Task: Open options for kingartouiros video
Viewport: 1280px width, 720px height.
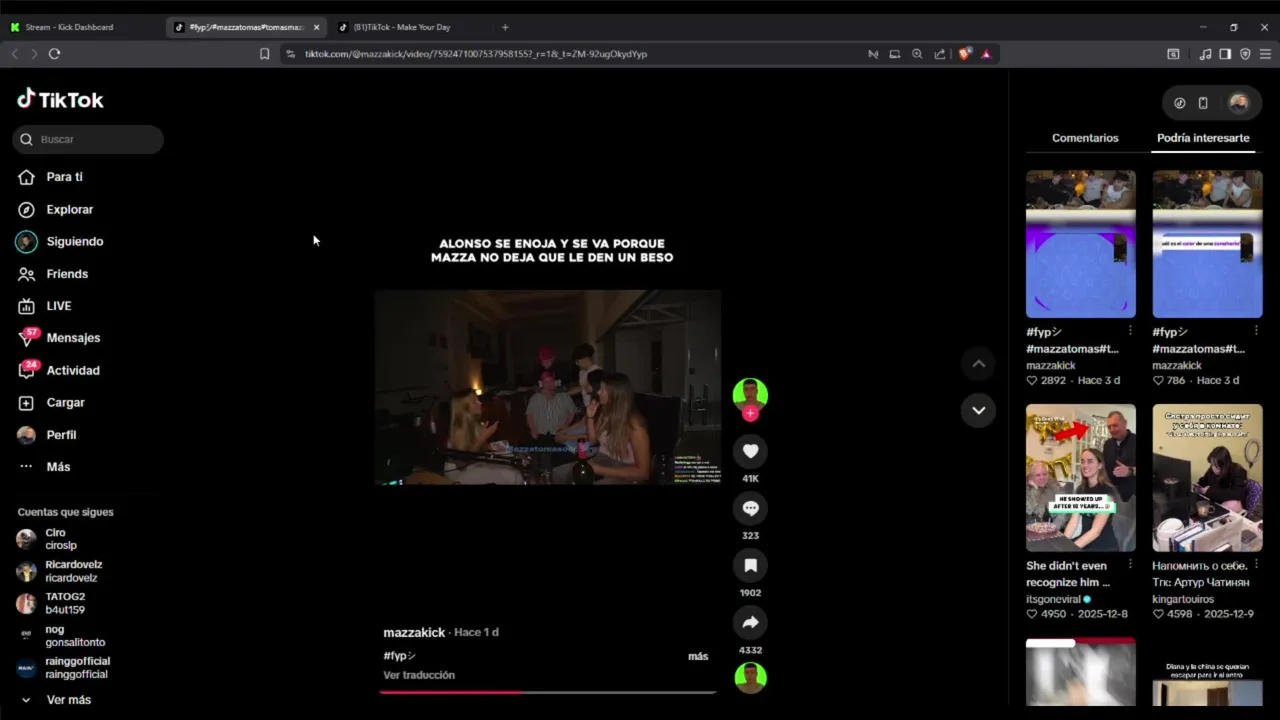Action: click(1256, 565)
